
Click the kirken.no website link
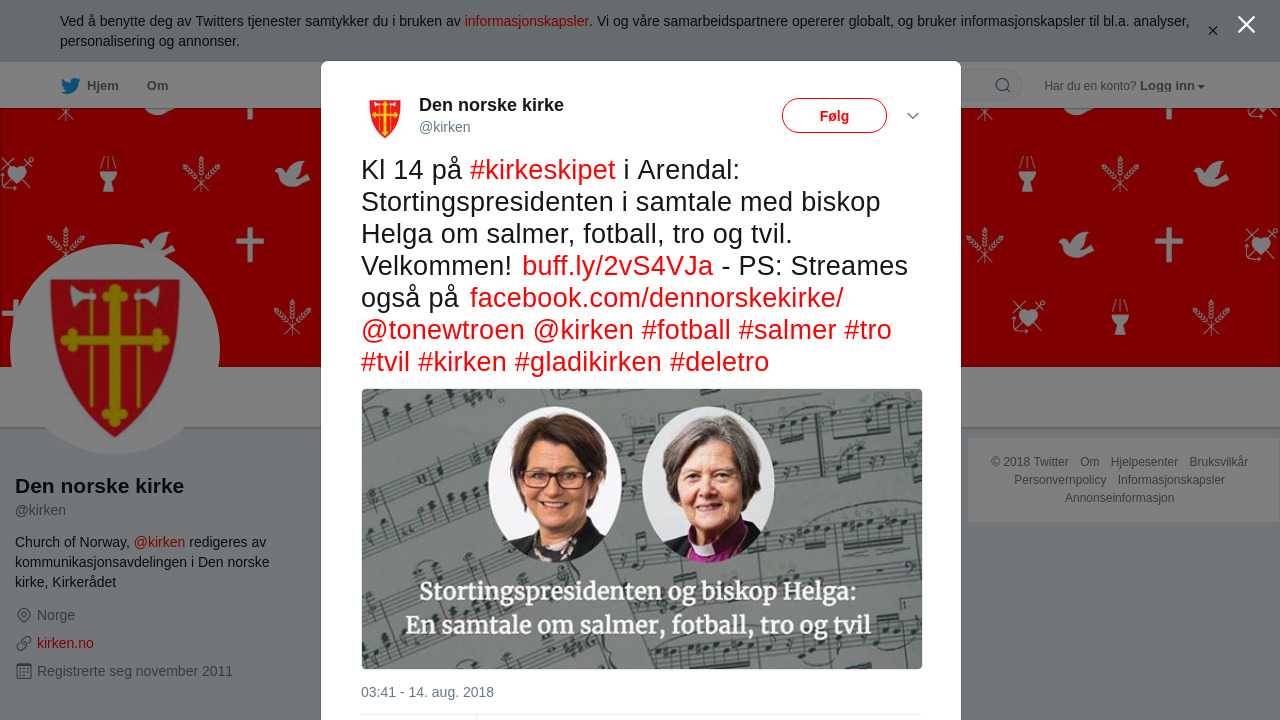pos(65,643)
